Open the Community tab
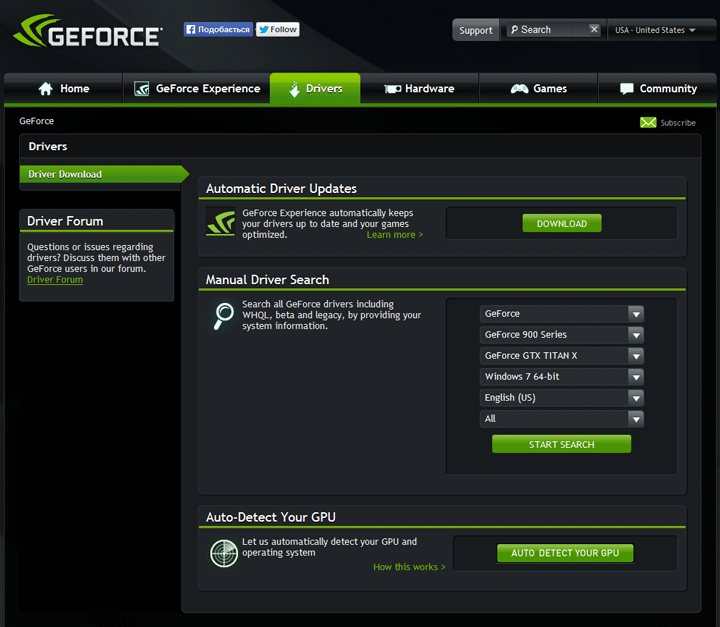The image size is (720, 627). [658, 89]
